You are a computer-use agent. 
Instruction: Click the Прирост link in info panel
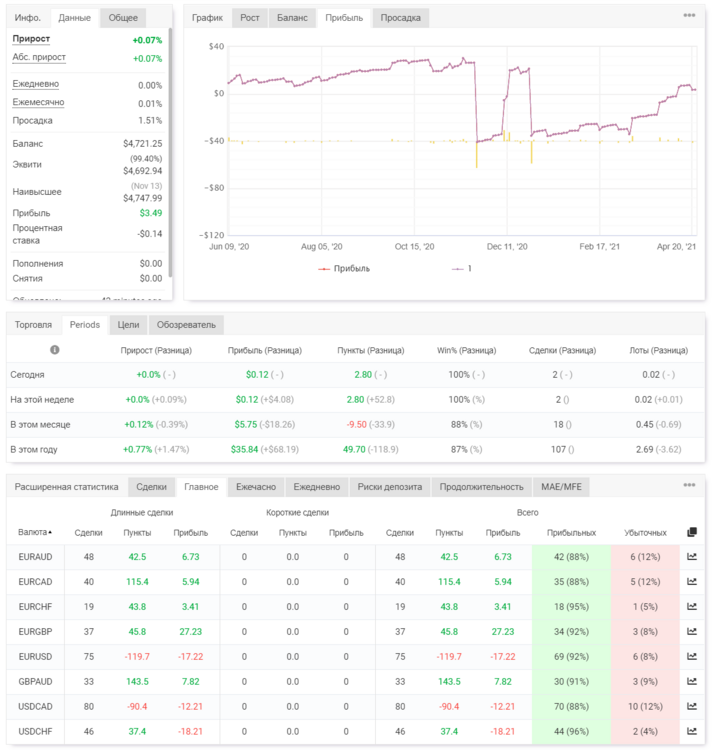coord(31,39)
